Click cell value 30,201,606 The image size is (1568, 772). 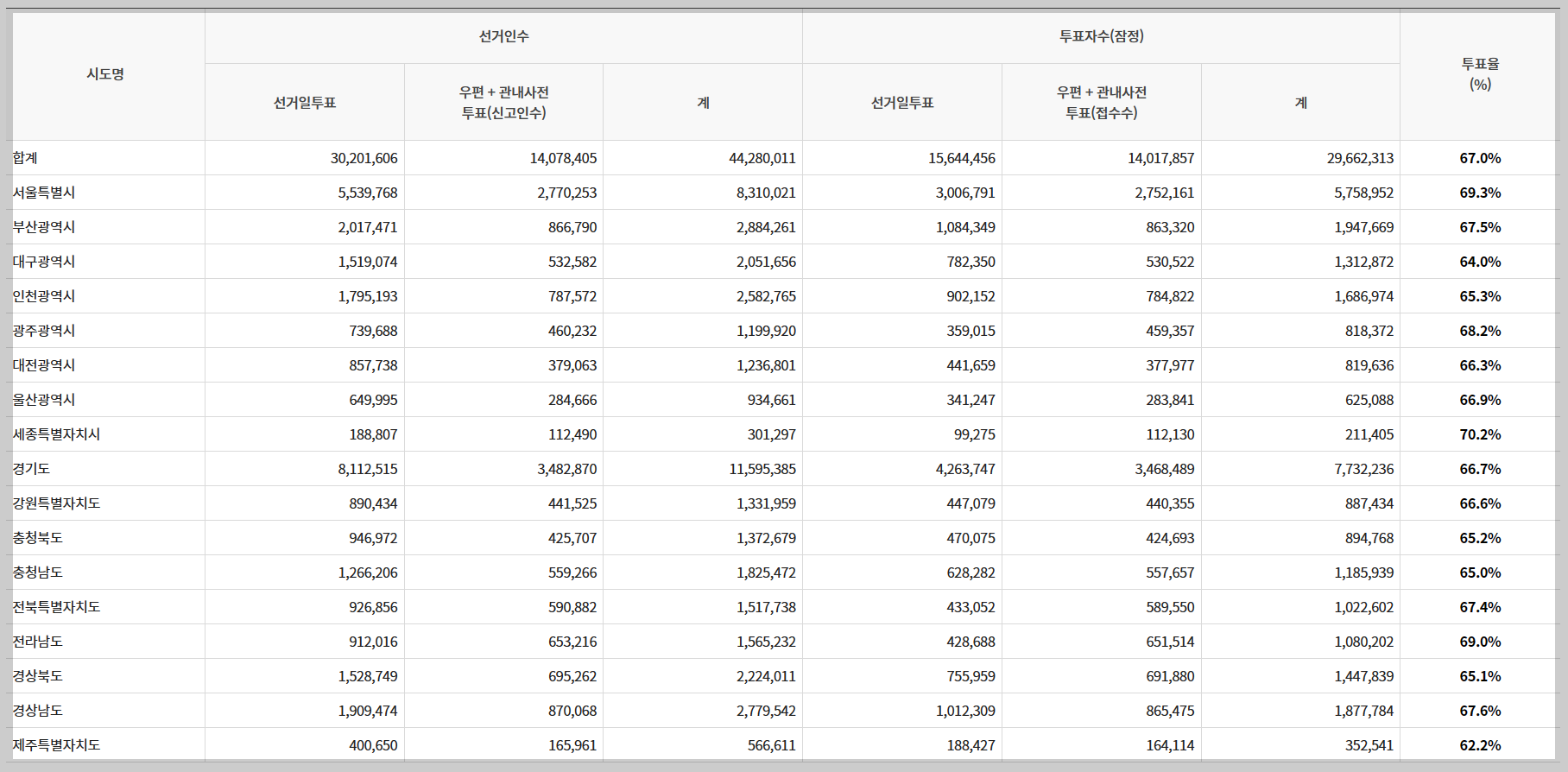point(364,158)
